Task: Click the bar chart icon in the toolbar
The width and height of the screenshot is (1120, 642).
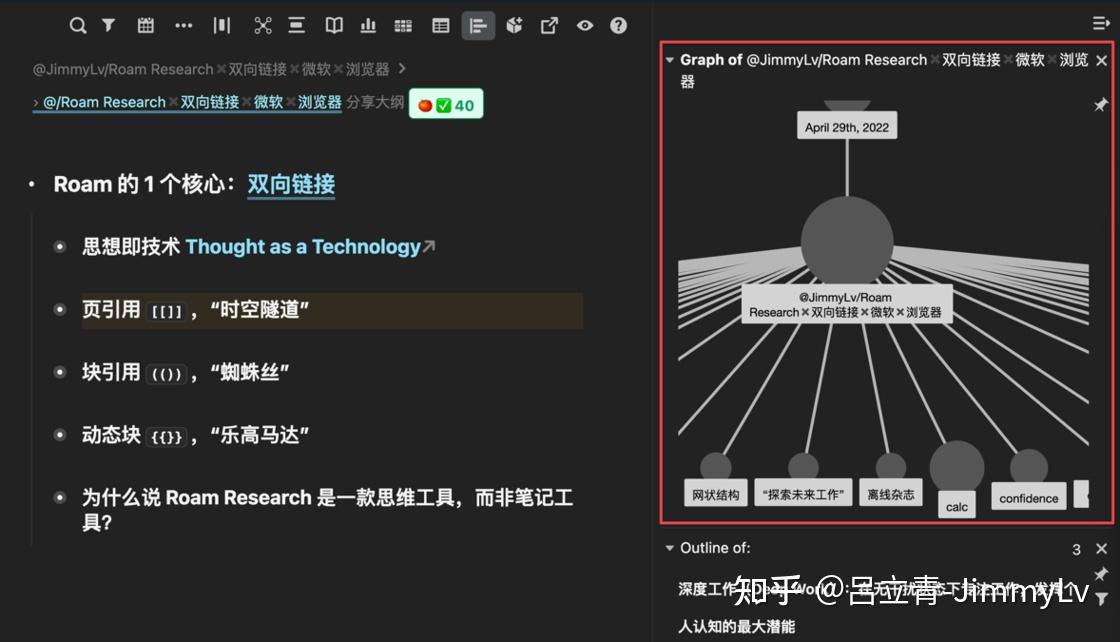Action: click(371, 25)
